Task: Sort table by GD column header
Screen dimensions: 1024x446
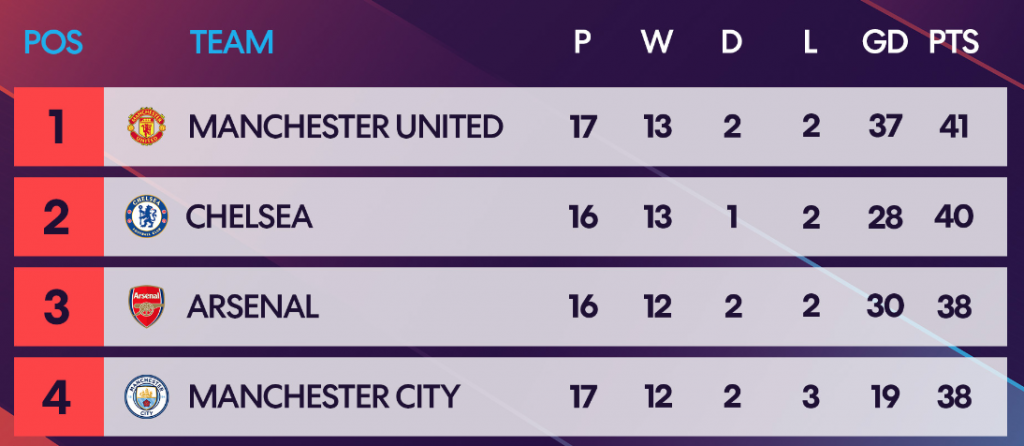Action: tap(885, 43)
